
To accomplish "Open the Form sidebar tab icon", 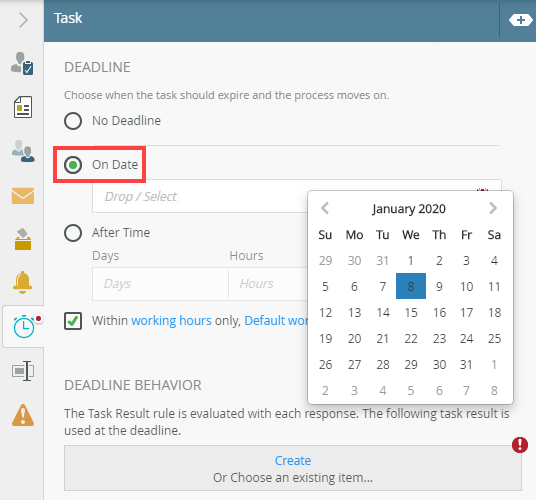I will 23,107.
